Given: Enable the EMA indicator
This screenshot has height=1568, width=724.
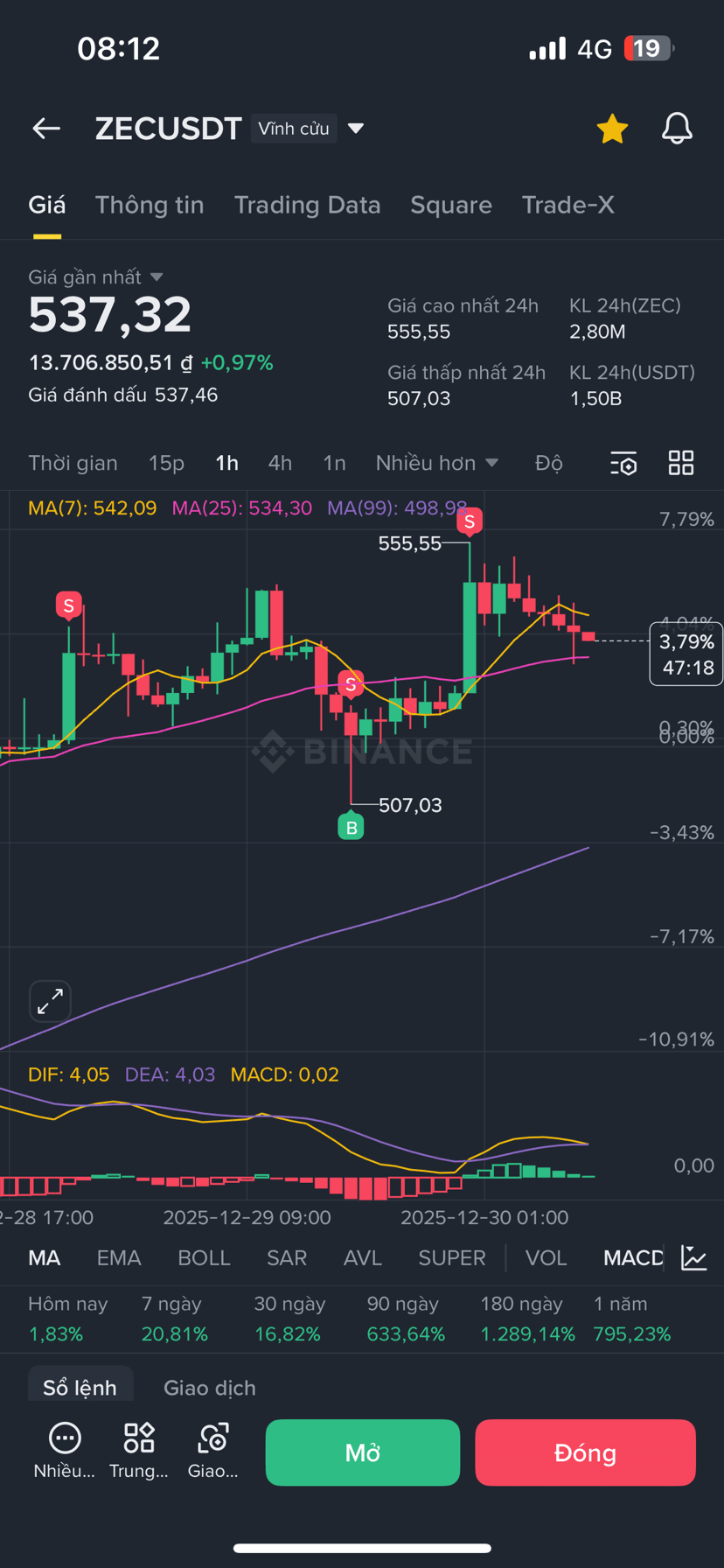Looking at the screenshot, I should (119, 1258).
